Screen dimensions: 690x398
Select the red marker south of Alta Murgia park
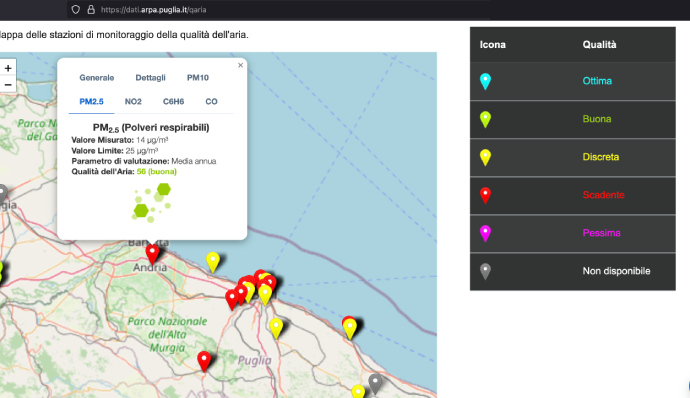pos(204,361)
